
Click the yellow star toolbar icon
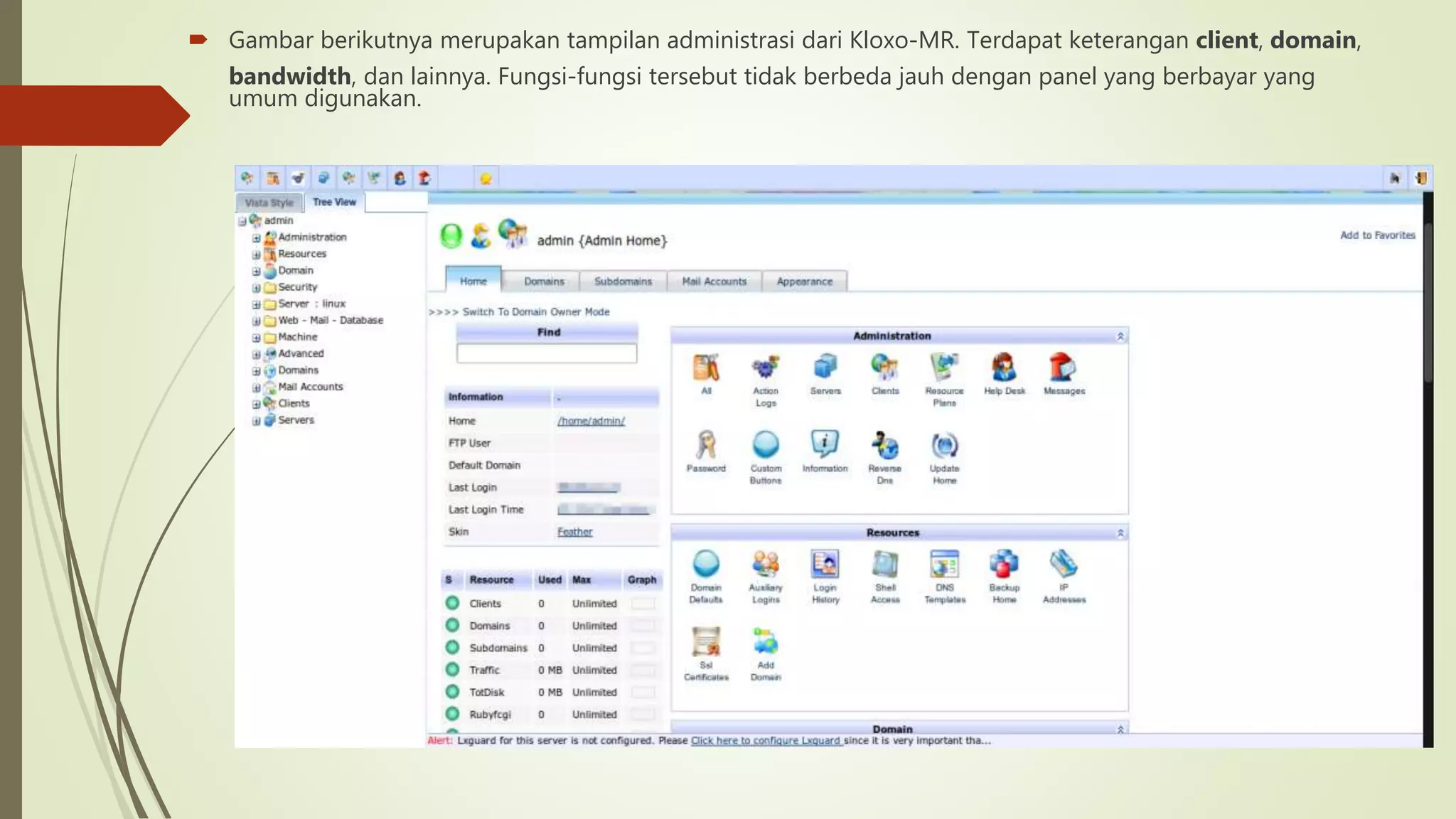(x=486, y=178)
